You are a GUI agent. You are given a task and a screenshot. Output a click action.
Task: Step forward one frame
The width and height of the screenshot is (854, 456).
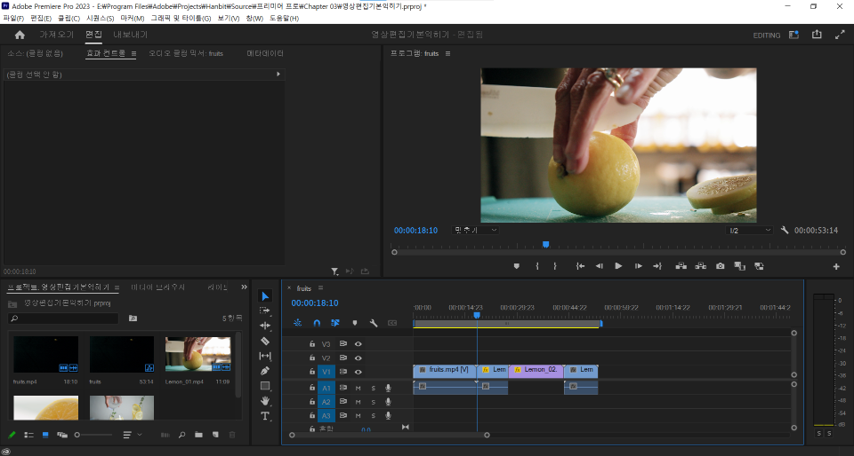point(638,266)
